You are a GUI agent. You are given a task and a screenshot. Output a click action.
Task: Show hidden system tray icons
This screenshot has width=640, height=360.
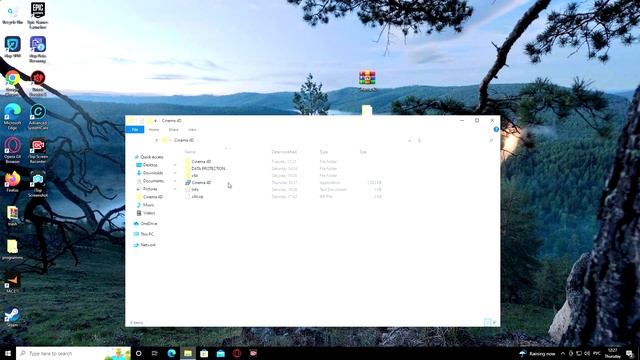click(x=563, y=353)
